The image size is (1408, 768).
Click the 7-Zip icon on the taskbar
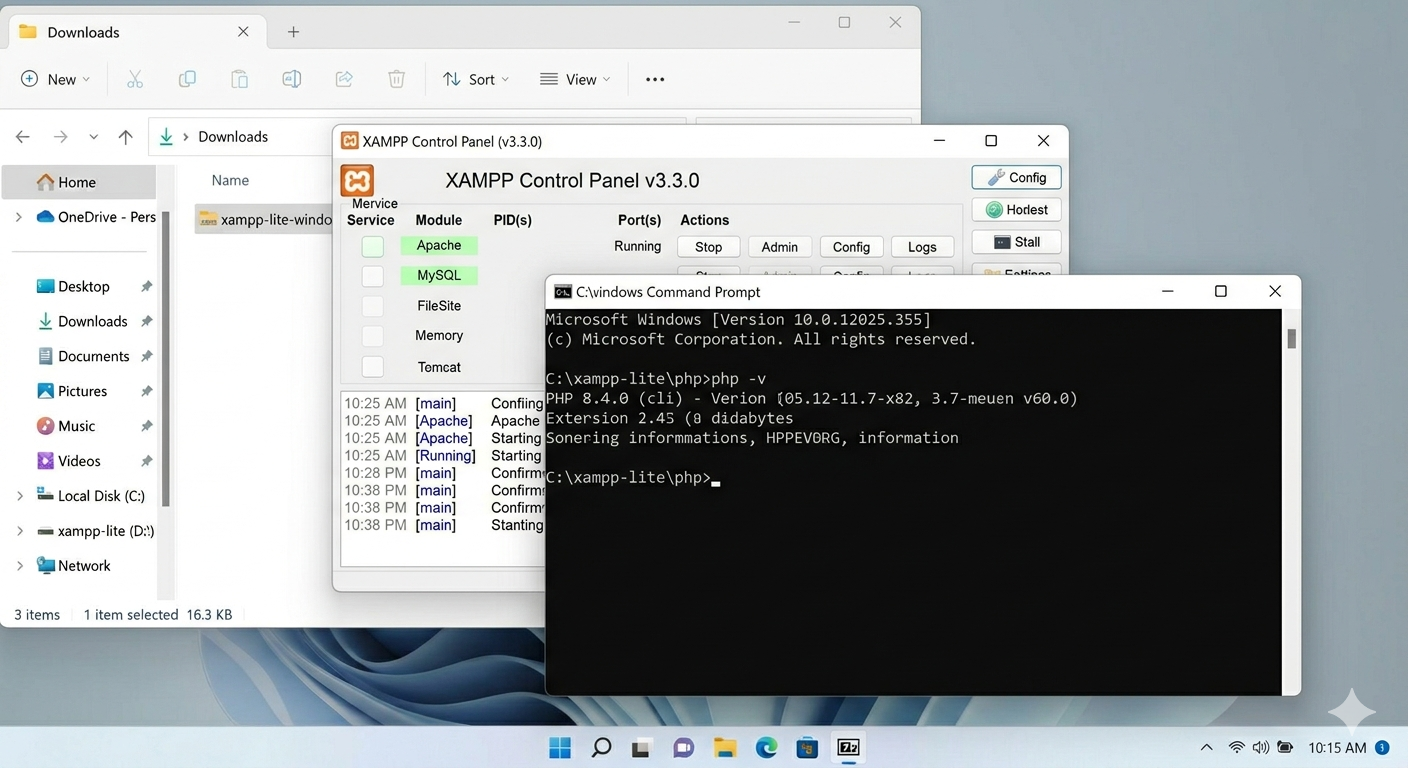pos(849,747)
